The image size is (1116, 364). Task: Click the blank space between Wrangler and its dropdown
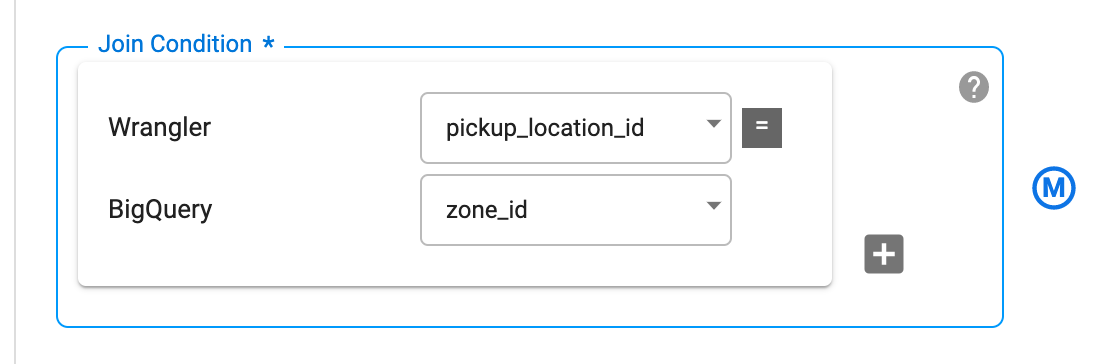tap(315, 128)
